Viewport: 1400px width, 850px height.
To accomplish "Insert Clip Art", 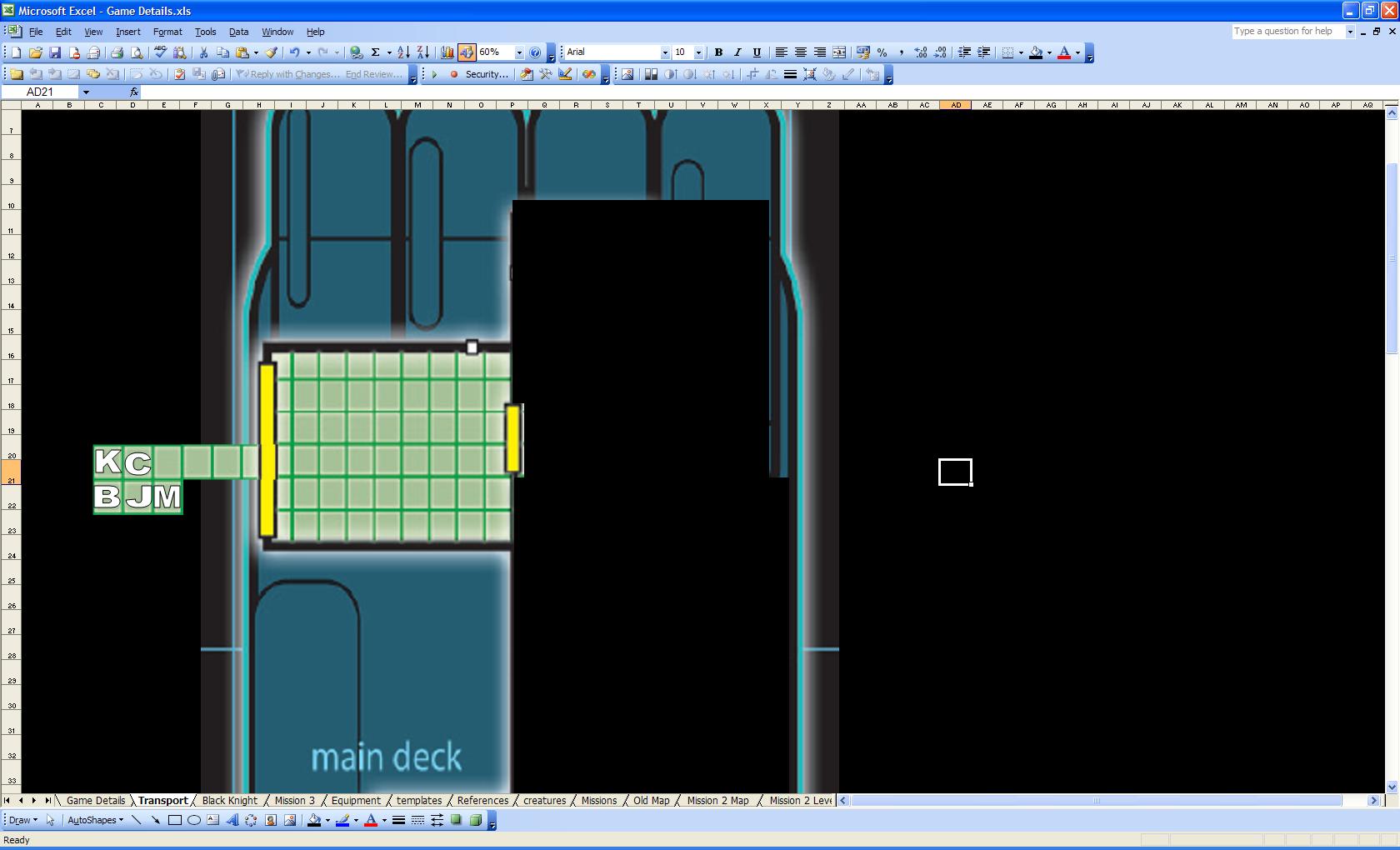I will [x=271, y=820].
